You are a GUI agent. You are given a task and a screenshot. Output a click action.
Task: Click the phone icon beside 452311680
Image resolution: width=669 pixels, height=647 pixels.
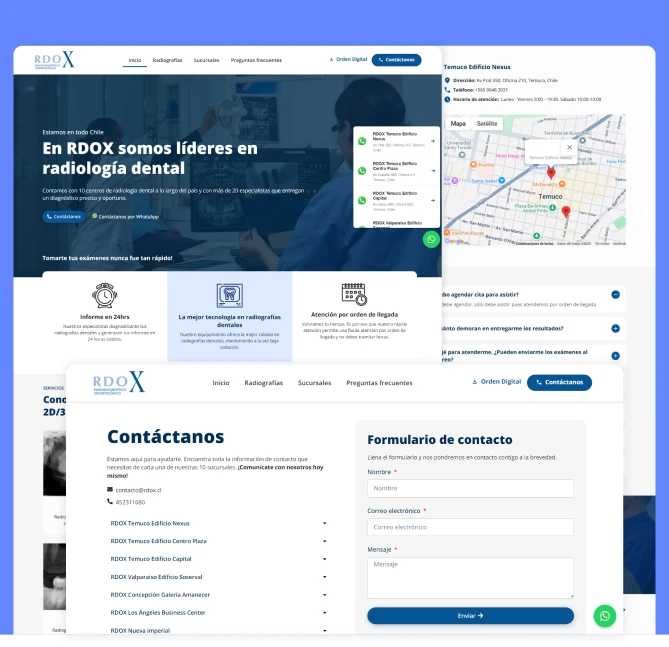pos(111,501)
